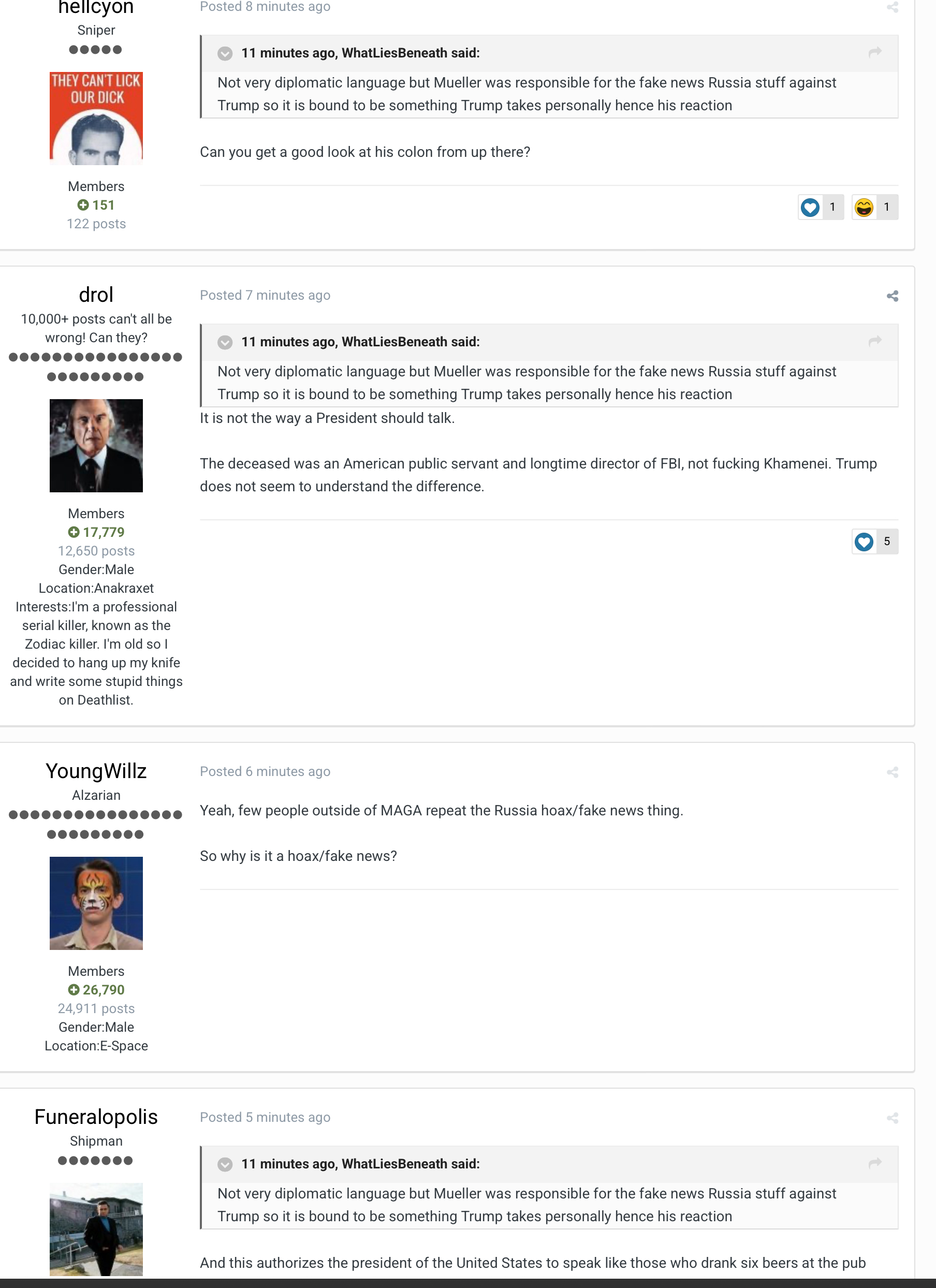Open Funeralopolis's profile name link
The height and width of the screenshot is (1288, 936).
(x=96, y=1117)
